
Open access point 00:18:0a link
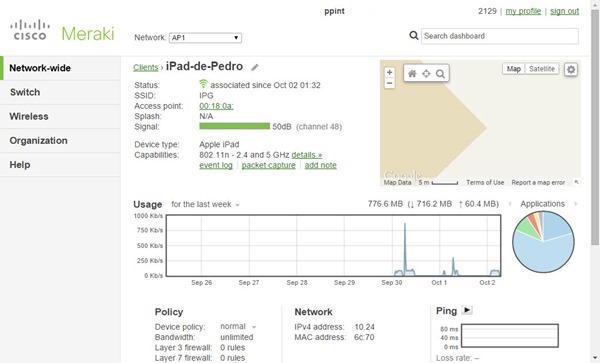216,106
